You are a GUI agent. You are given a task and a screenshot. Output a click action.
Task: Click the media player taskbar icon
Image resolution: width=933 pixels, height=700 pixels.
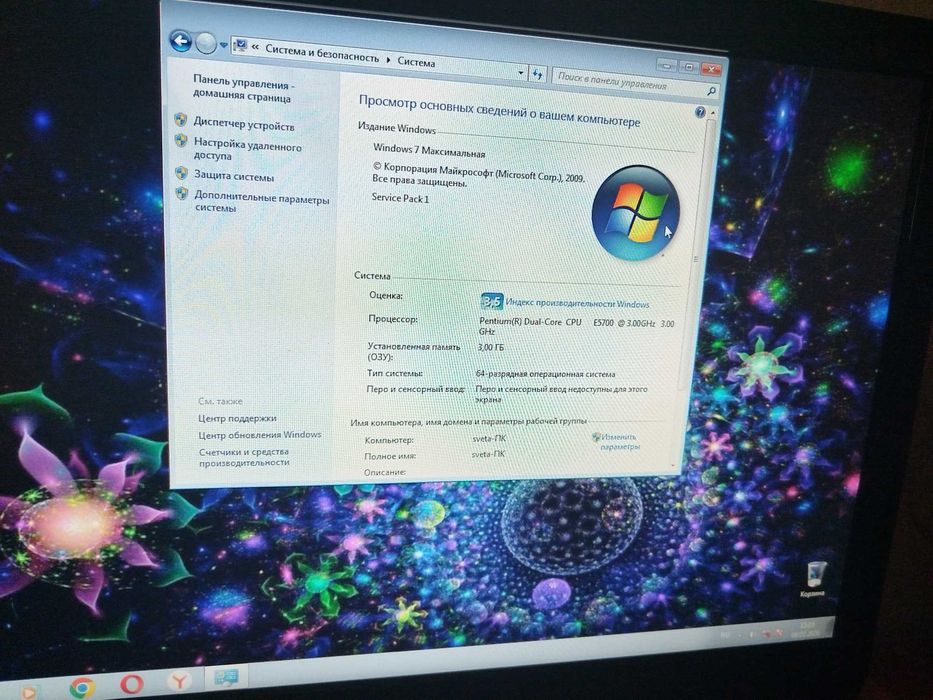29,692
